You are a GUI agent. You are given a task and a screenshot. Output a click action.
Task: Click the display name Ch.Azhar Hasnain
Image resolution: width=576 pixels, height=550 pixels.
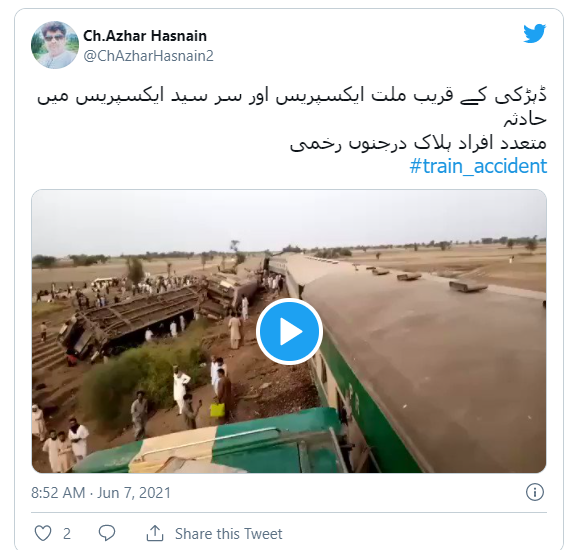click(x=145, y=36)
